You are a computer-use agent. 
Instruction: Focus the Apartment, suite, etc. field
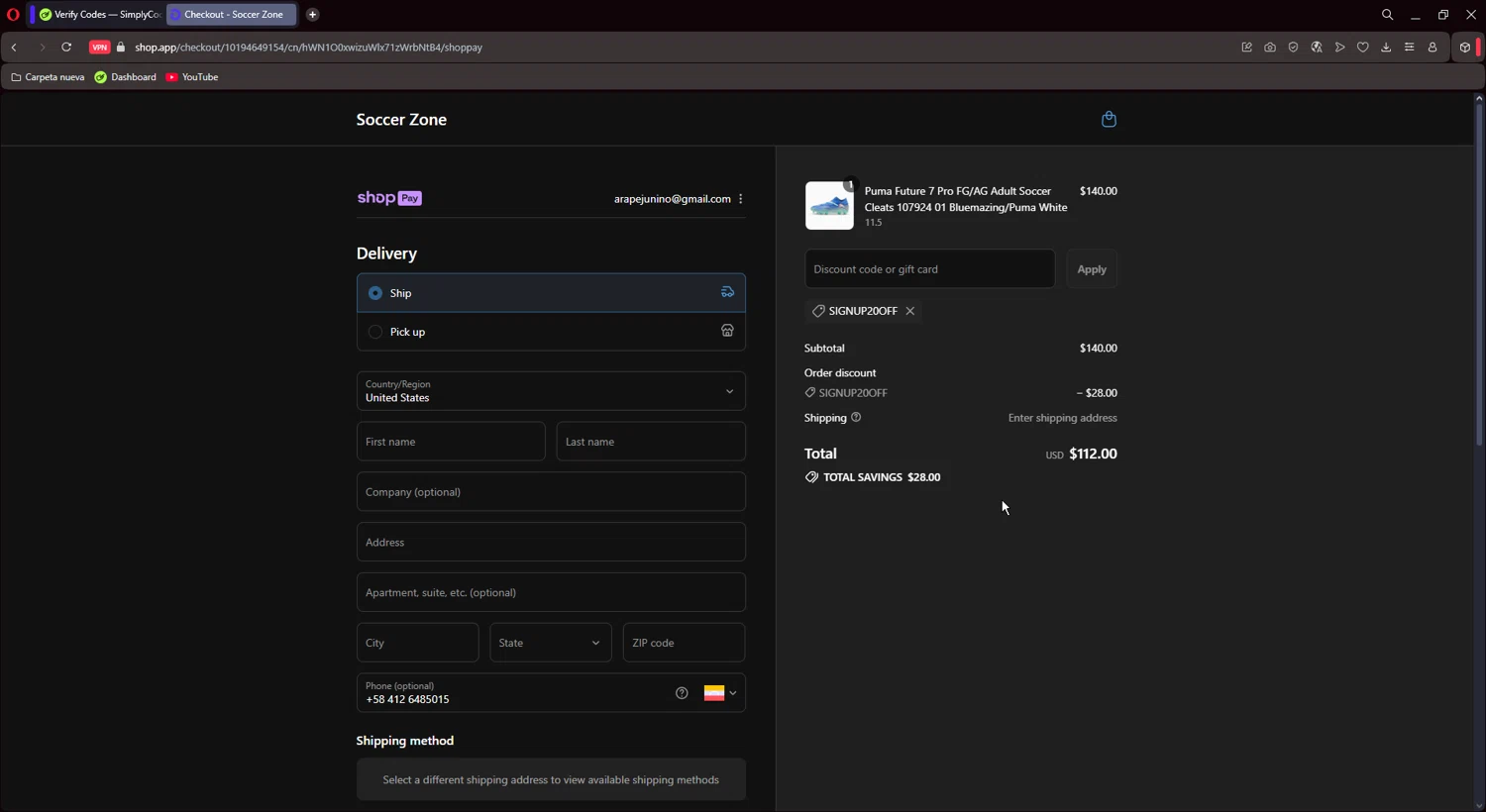click(551, 592)
